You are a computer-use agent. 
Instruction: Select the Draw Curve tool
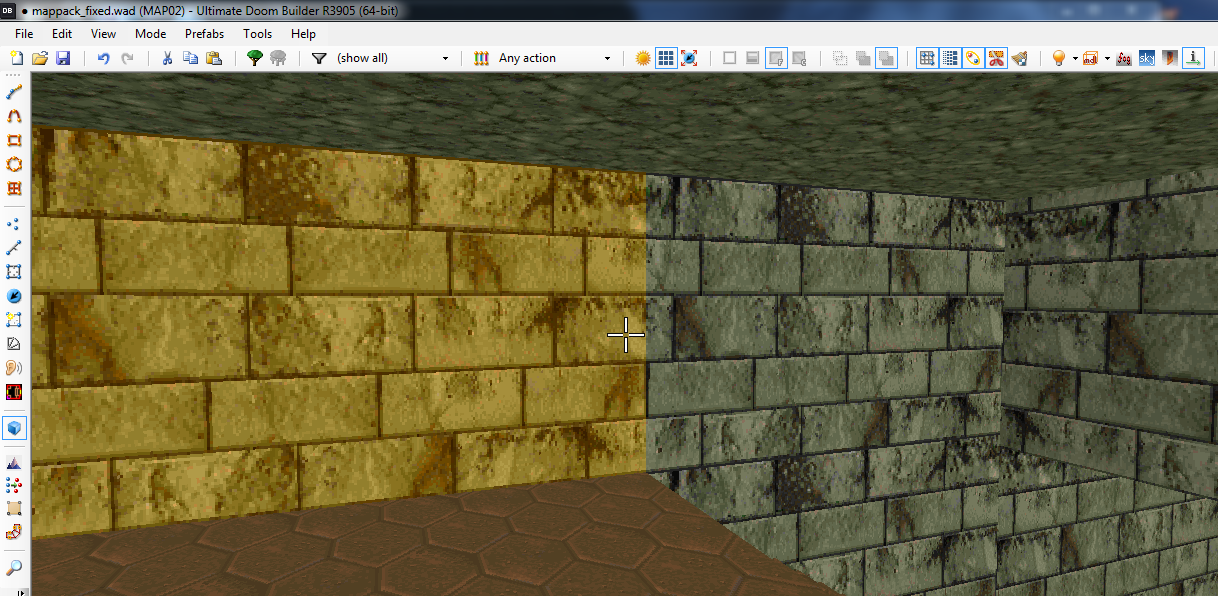(14, 116)
